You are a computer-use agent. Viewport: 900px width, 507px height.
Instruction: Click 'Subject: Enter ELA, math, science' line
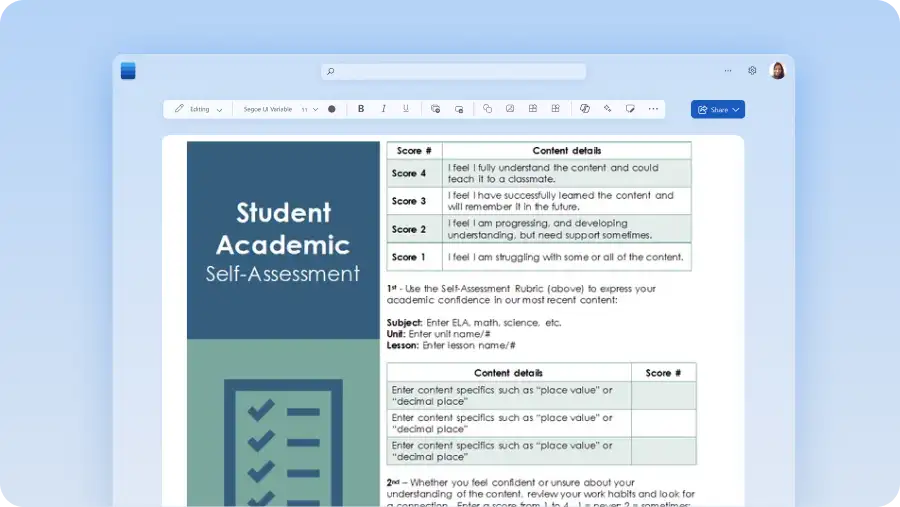474,323
